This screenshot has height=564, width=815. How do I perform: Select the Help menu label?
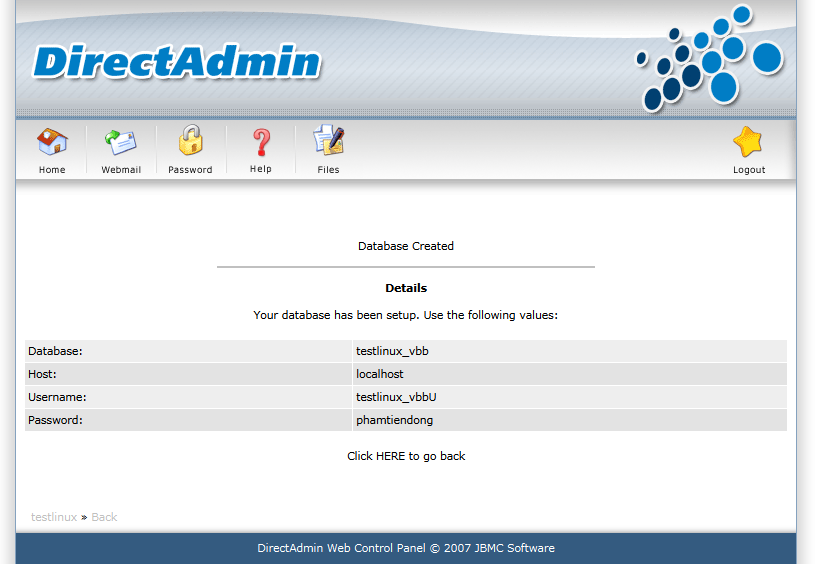260,169
